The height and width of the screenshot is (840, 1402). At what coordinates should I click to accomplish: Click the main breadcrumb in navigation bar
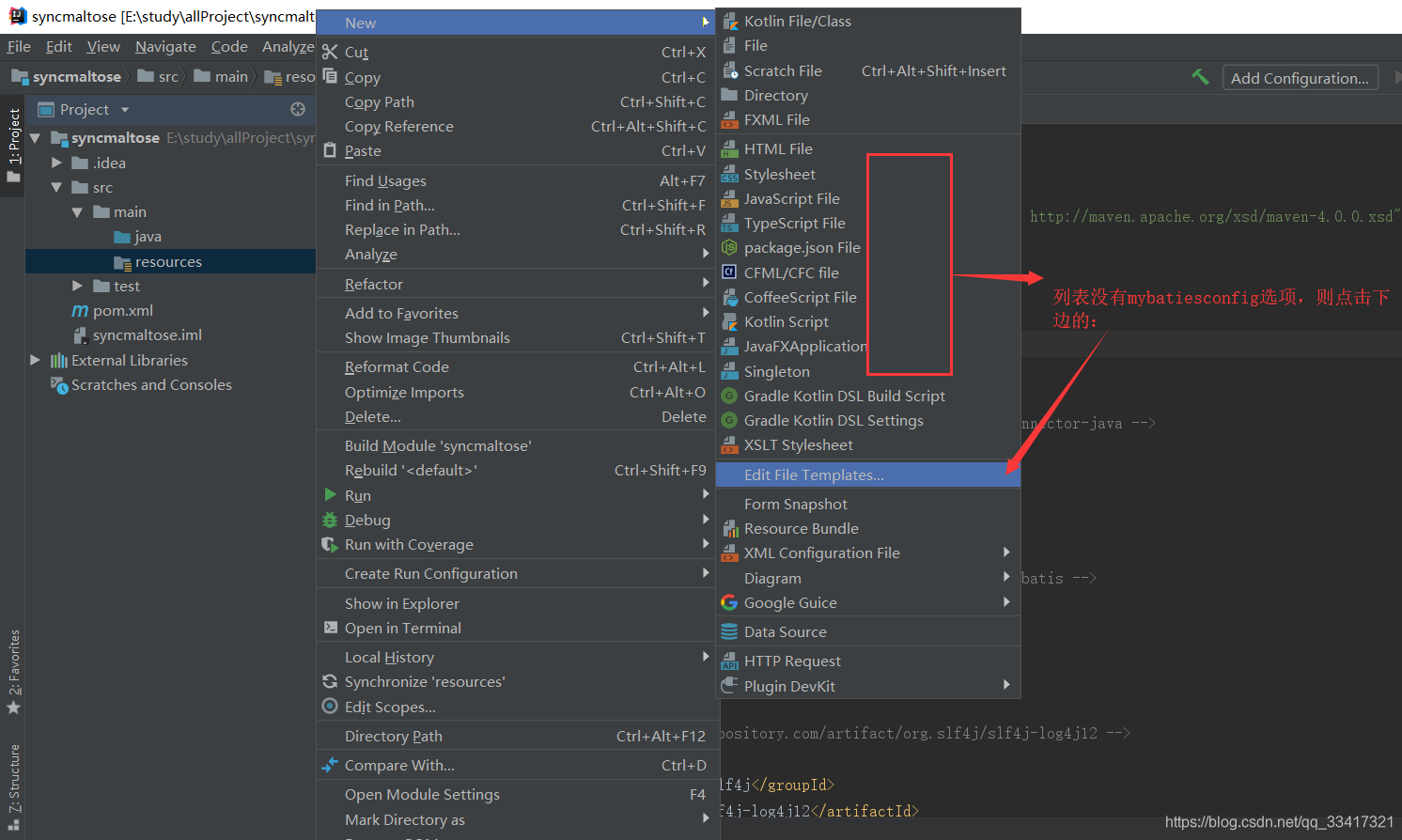tap(221, 76)
